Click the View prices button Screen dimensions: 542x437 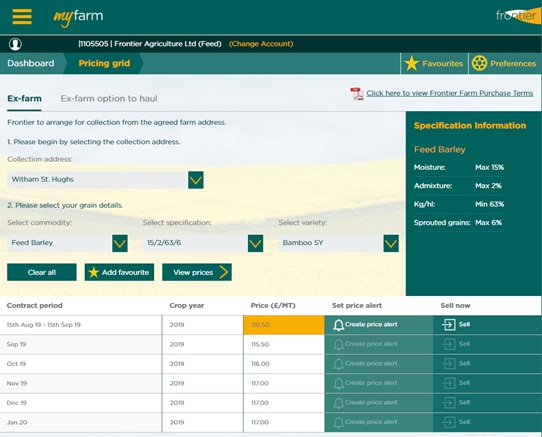point(197,272)
